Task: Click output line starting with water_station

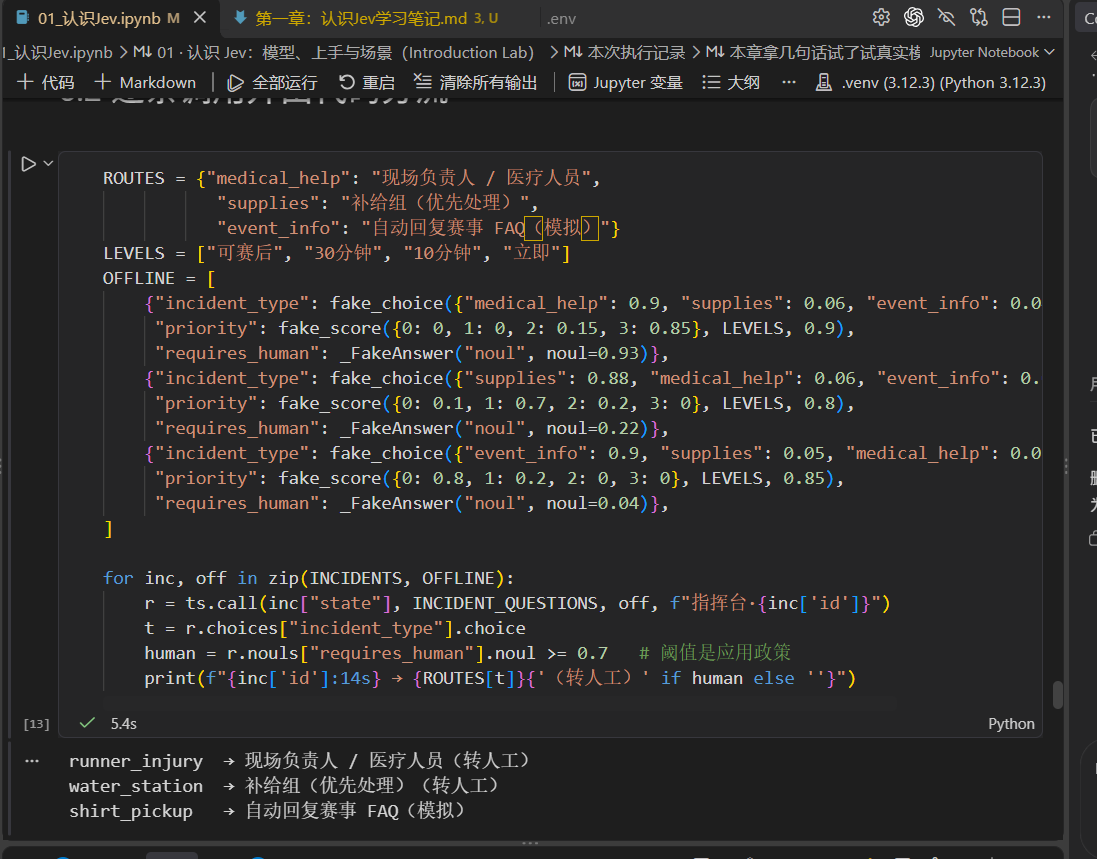Action: pos(283,786)
